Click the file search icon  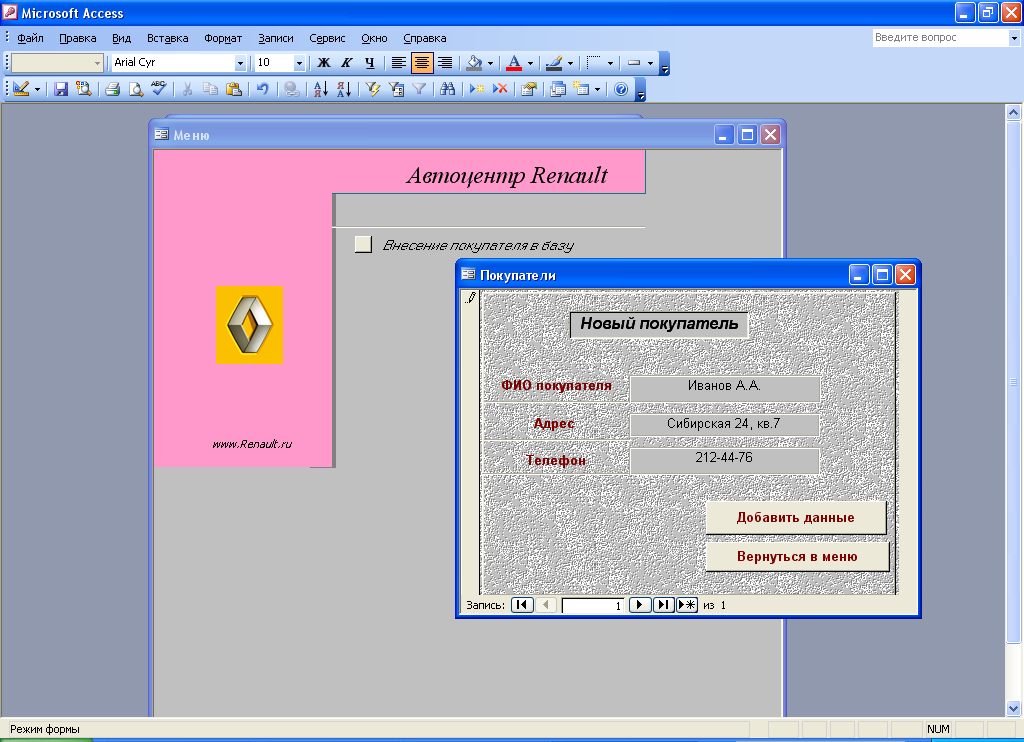coord(84,89)
